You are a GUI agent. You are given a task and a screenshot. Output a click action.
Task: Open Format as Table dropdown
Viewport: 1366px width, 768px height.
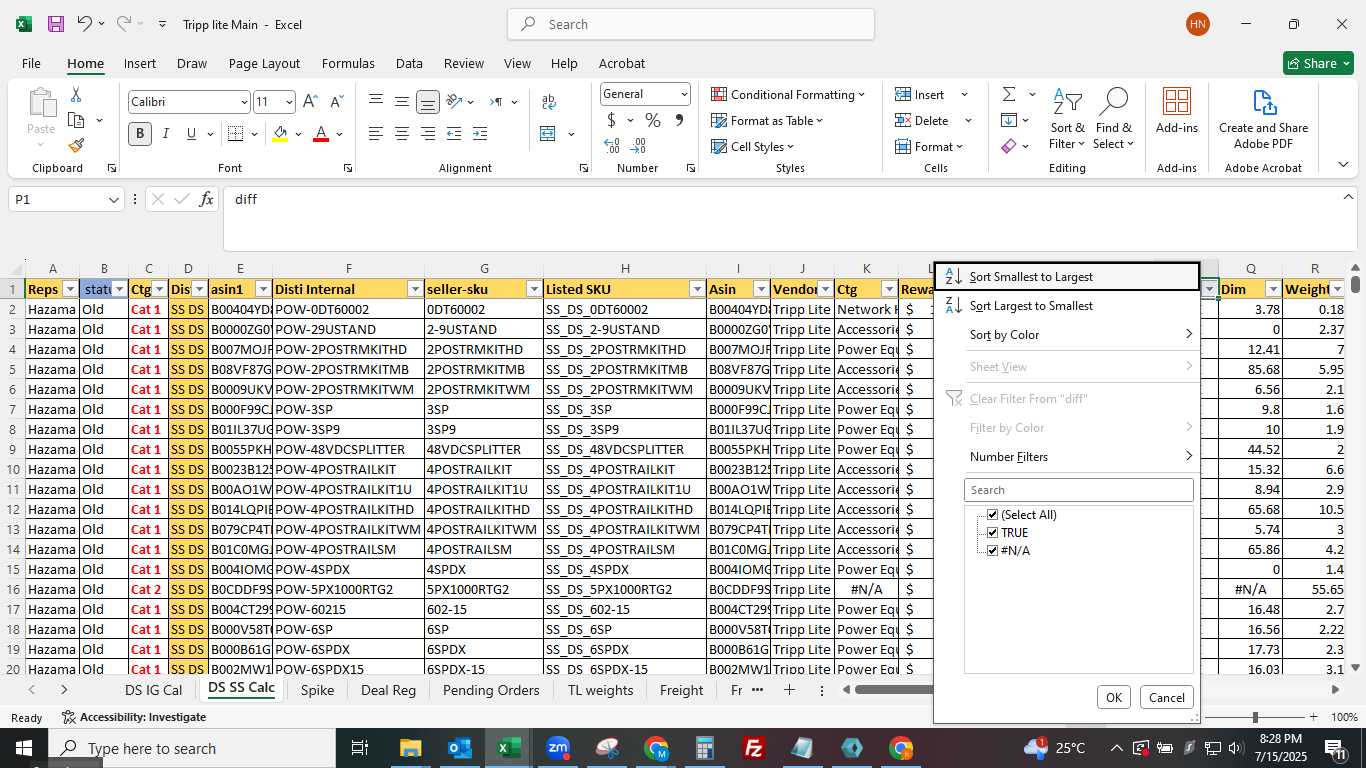click(767, 120)
